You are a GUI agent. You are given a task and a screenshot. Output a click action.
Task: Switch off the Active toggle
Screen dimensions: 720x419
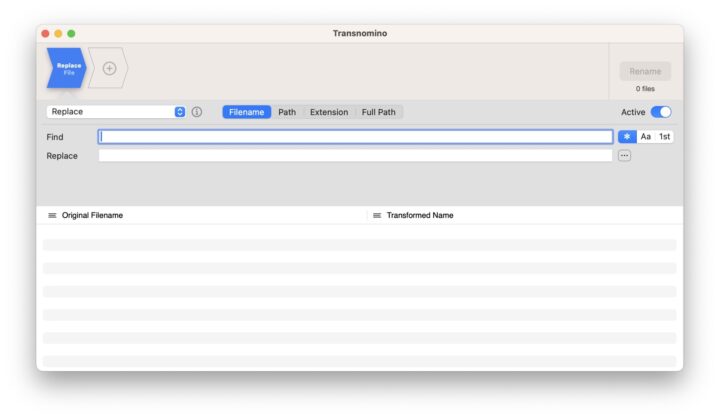pyautogui.click(x=661, y=112)
